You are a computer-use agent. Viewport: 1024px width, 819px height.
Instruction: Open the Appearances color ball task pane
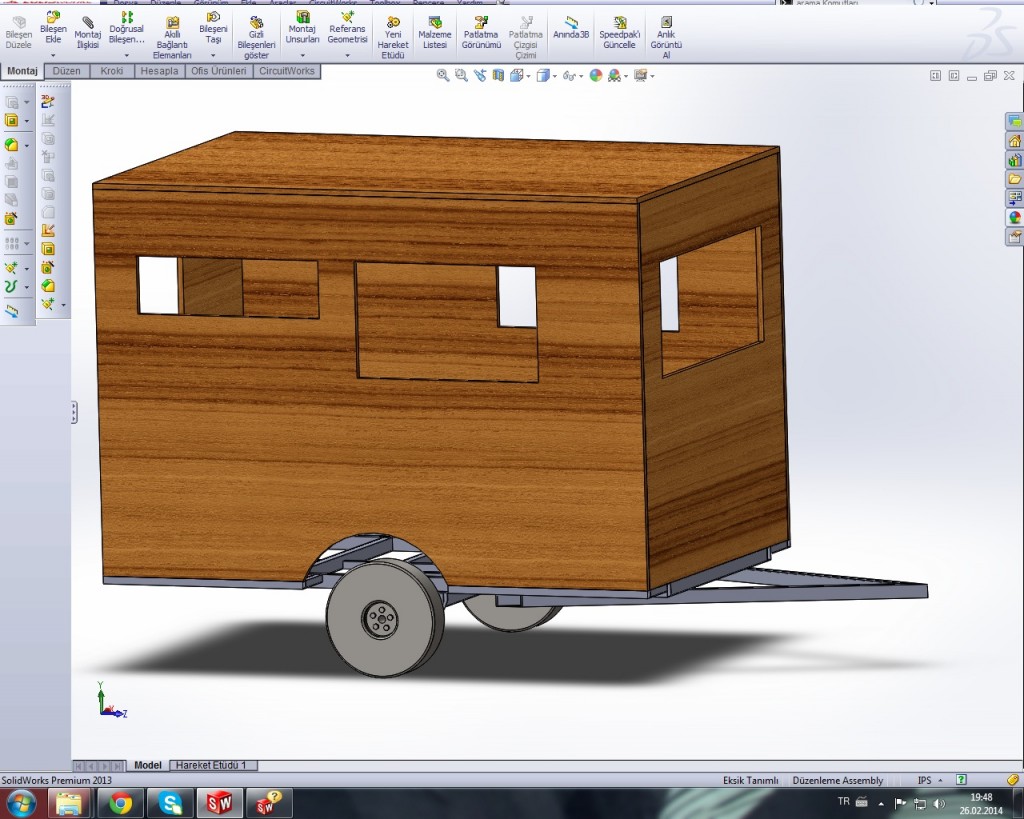tap(1014, 217)
